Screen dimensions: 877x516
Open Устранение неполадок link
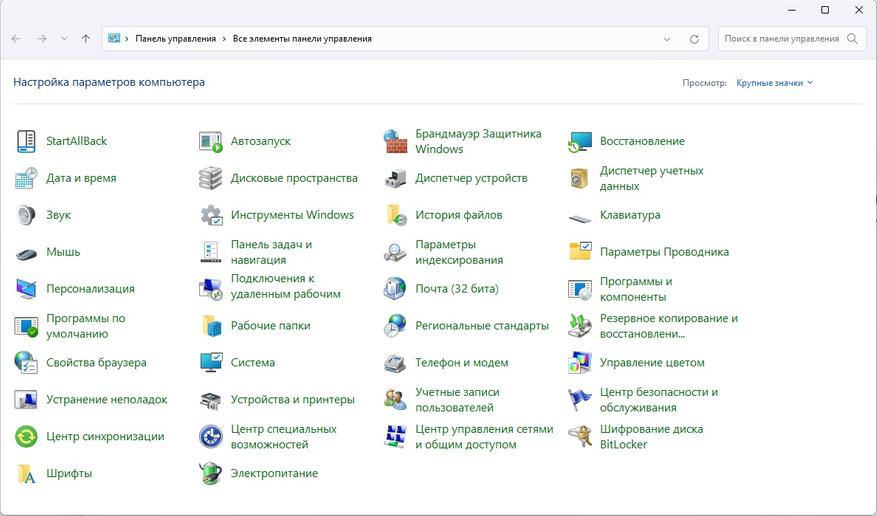107,400
